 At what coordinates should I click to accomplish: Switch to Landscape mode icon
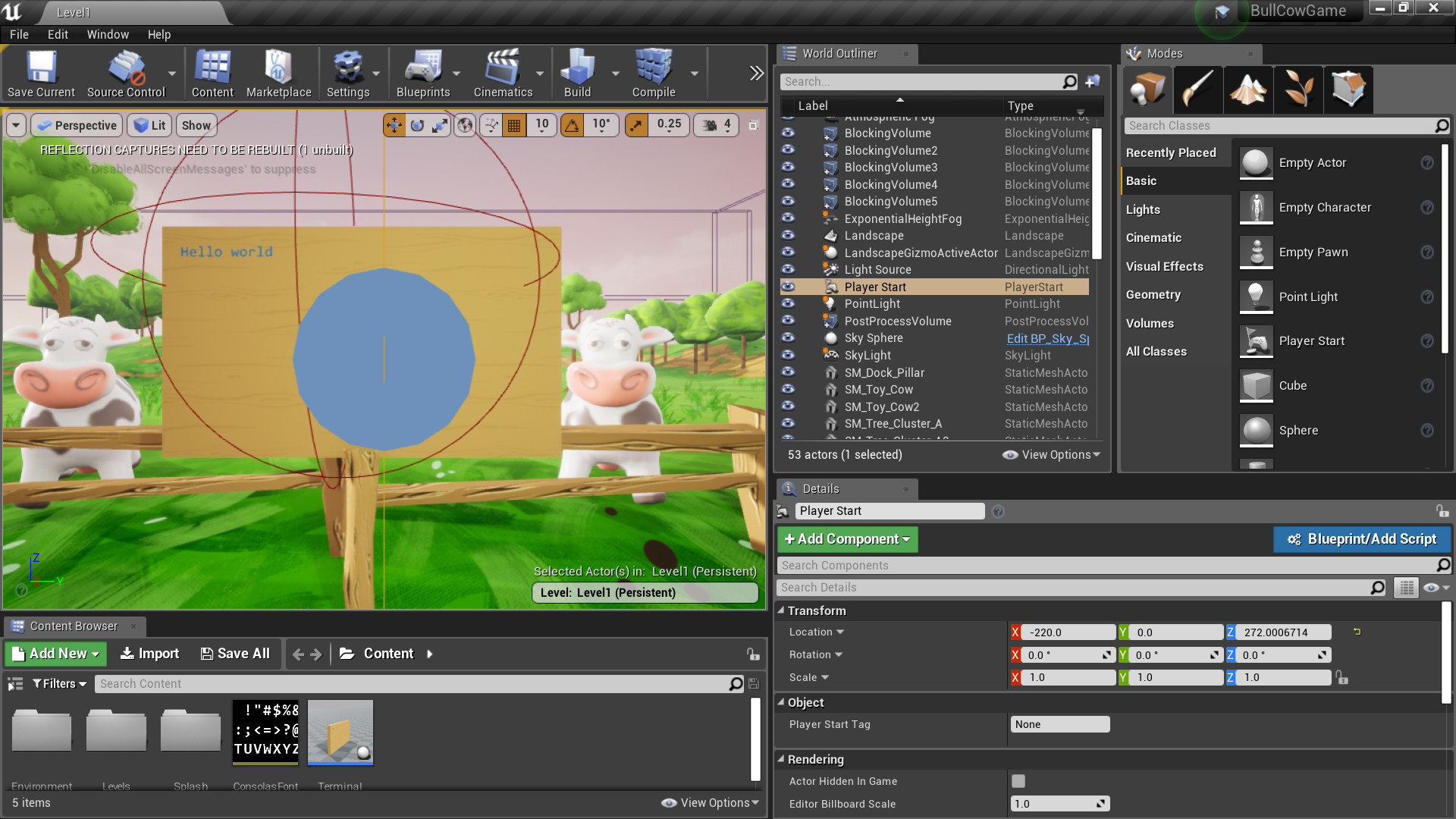point(1247,89)
